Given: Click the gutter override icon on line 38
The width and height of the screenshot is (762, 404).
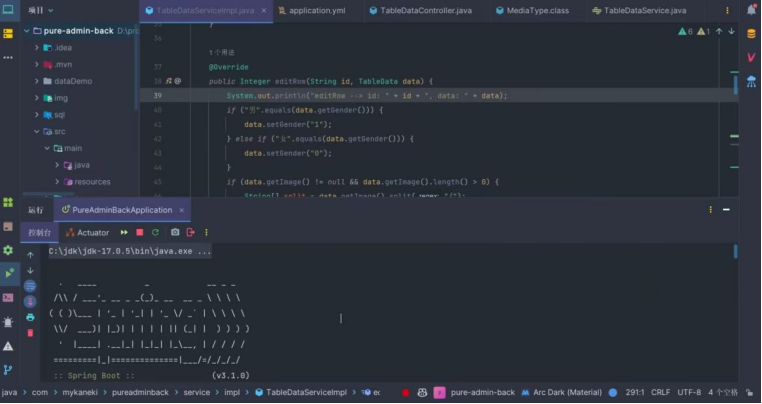Looking at the screenshot, I should 169,81.
